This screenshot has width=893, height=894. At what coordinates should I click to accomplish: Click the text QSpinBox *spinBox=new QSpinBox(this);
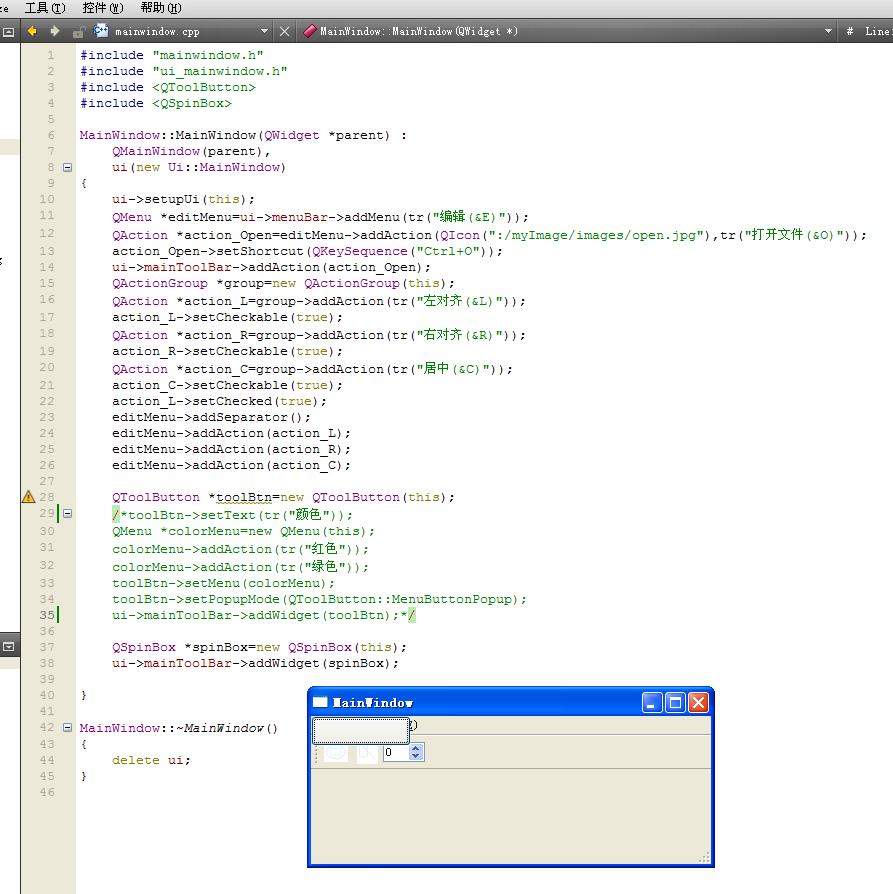[x=259, y=647]
